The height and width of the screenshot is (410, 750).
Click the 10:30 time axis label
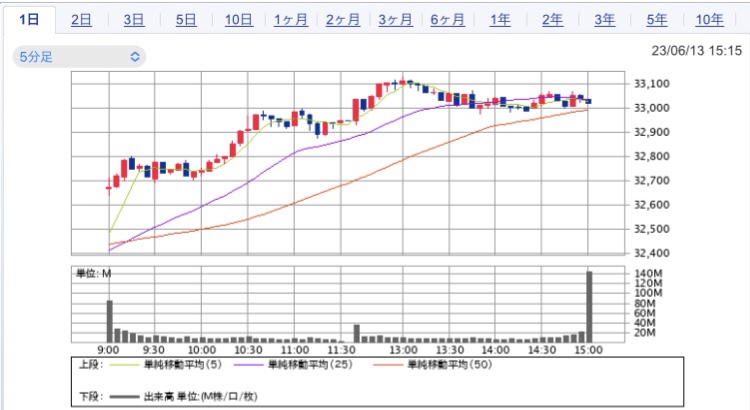tap(248, 350)
